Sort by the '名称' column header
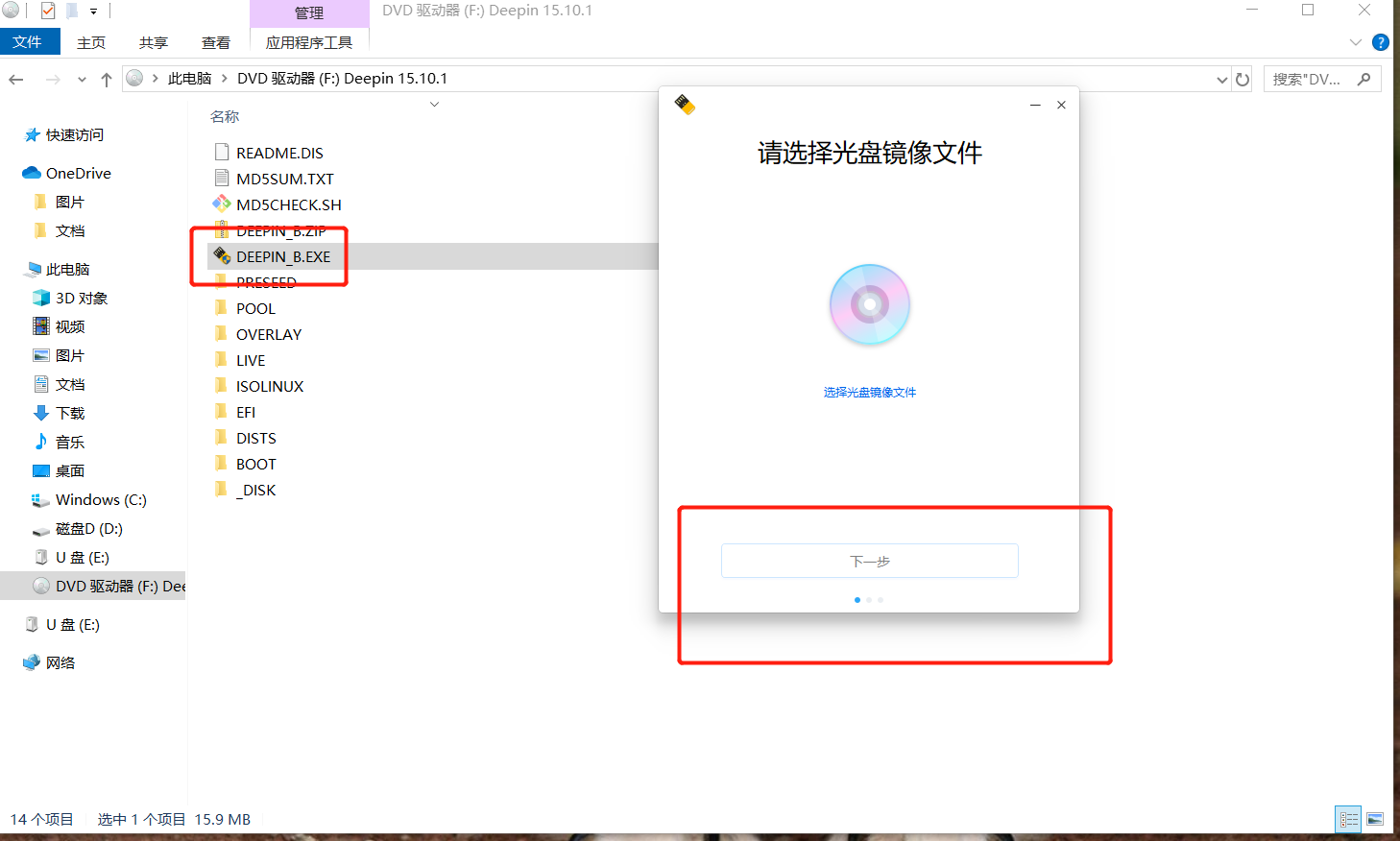This screenshot has height=841, width=1400. tap(225, 116)
